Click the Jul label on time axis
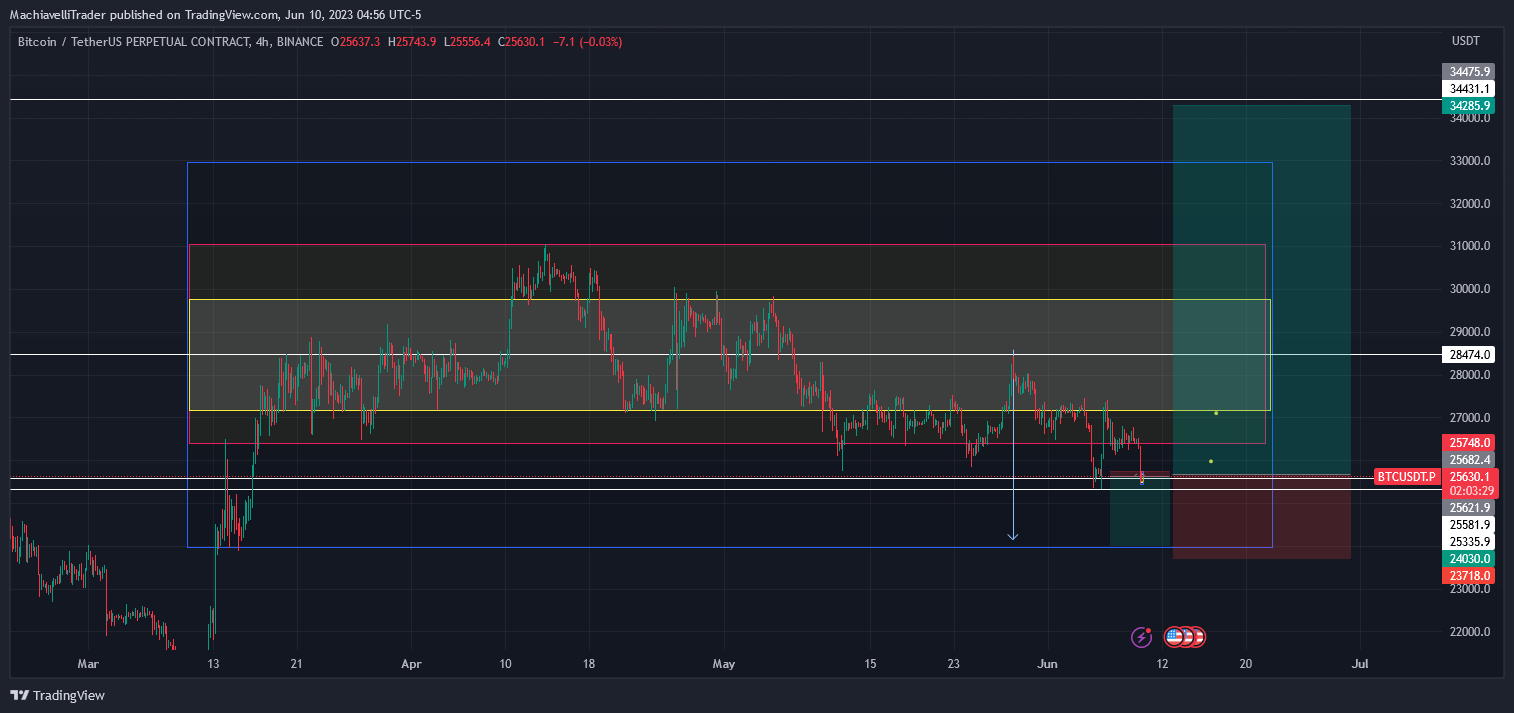Viewport: 1514px width, 713px height. [x=1359, y=663]
